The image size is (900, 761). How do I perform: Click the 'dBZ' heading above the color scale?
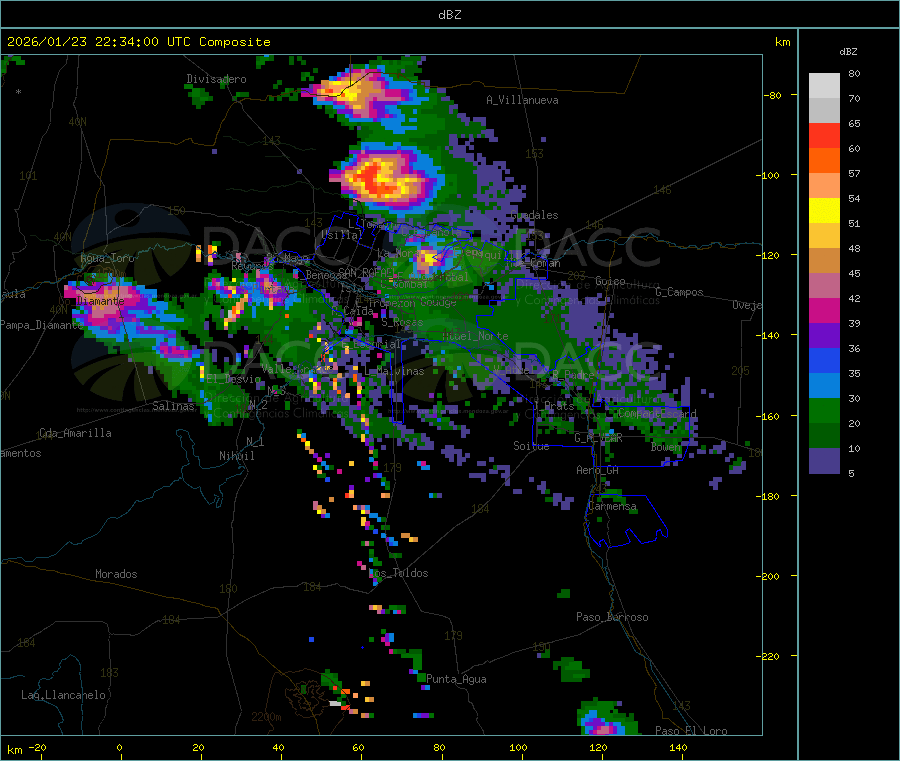pyautogui.click(x=848, y=52)
